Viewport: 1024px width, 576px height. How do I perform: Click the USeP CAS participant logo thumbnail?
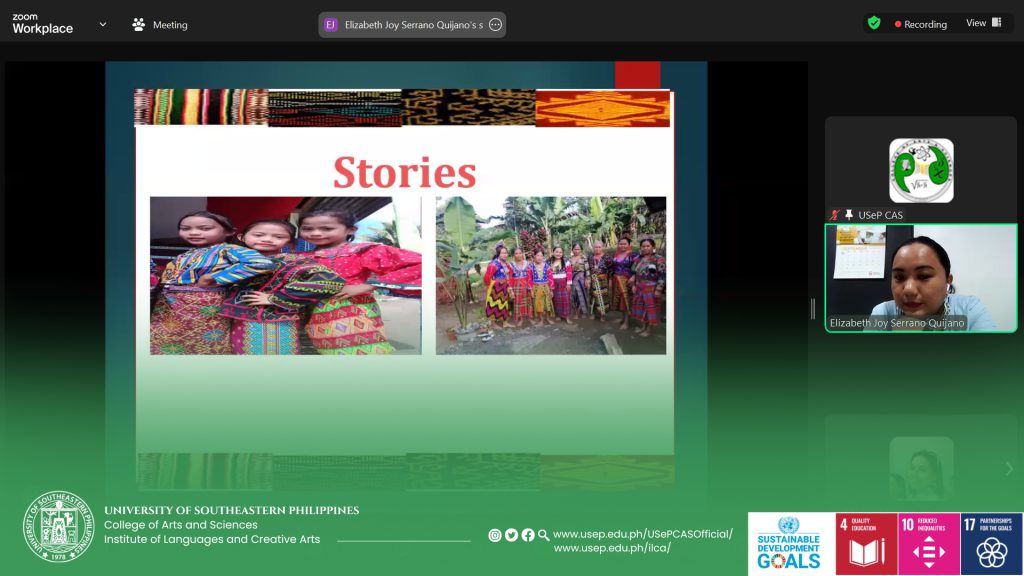click(x=921, y=170)
